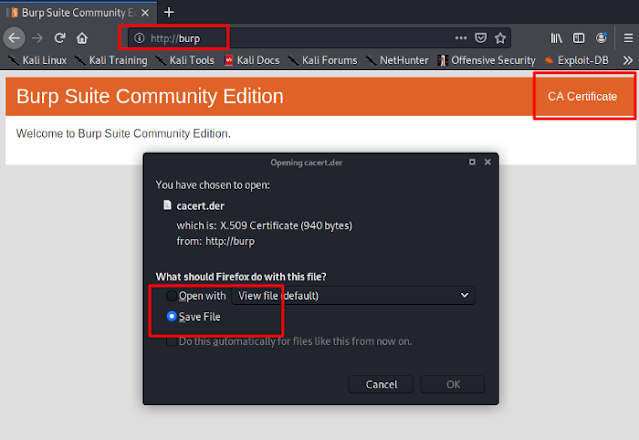This screenshot has height=440, width=639.
Task: Bookmark this page with the star
Action: pos(500,38)
